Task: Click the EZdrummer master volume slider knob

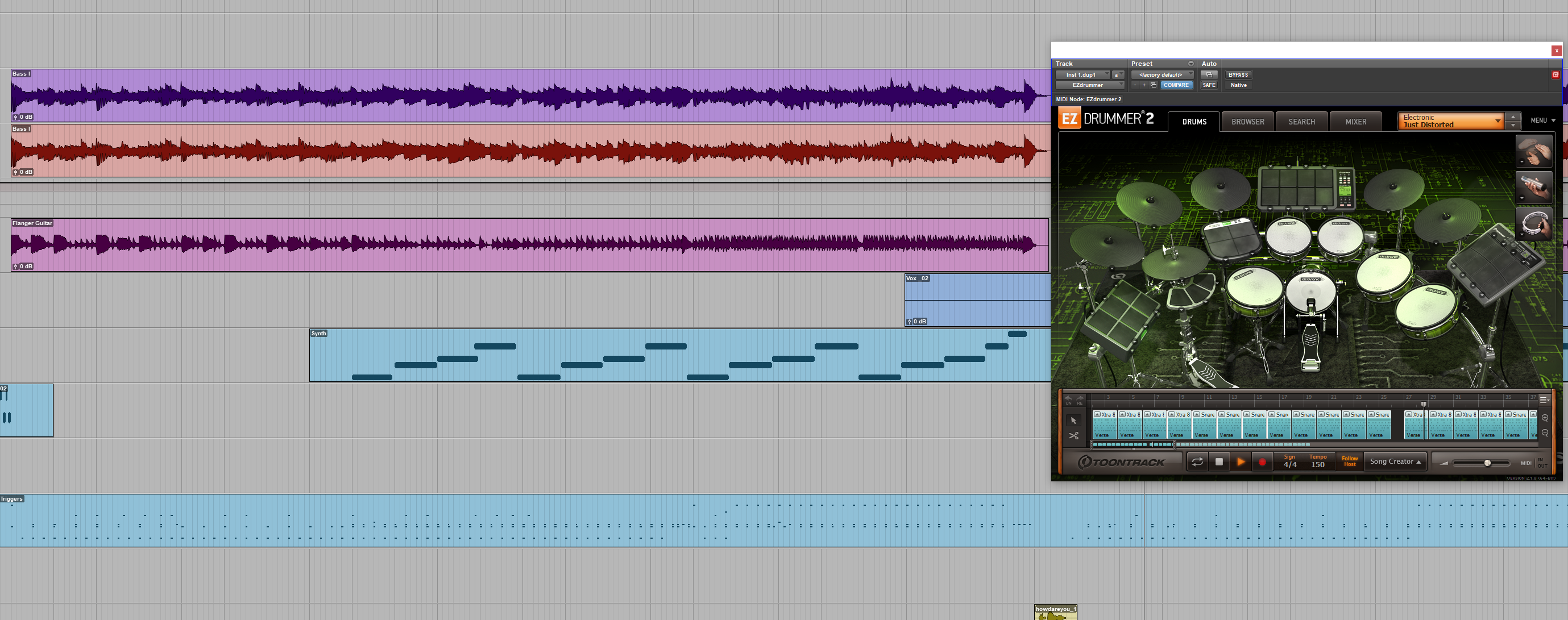Action: point(1487,463)
